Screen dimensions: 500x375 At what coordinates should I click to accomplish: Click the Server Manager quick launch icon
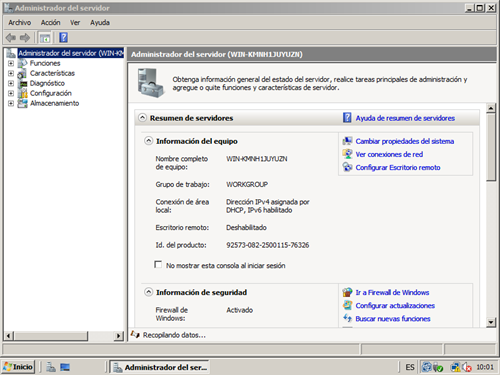pyautogui.click(x=51, y=367)
